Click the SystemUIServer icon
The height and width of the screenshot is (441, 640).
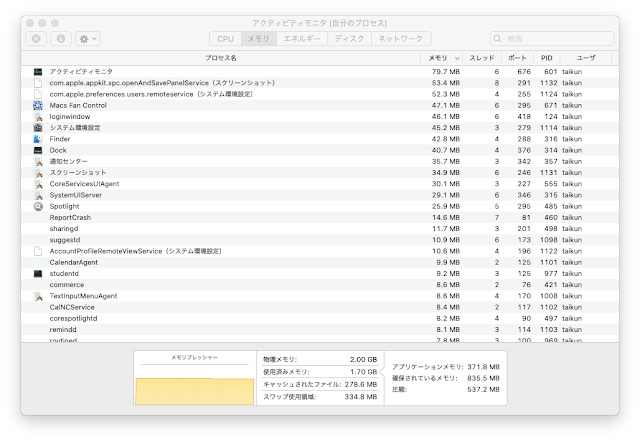(x=38, y=195)
